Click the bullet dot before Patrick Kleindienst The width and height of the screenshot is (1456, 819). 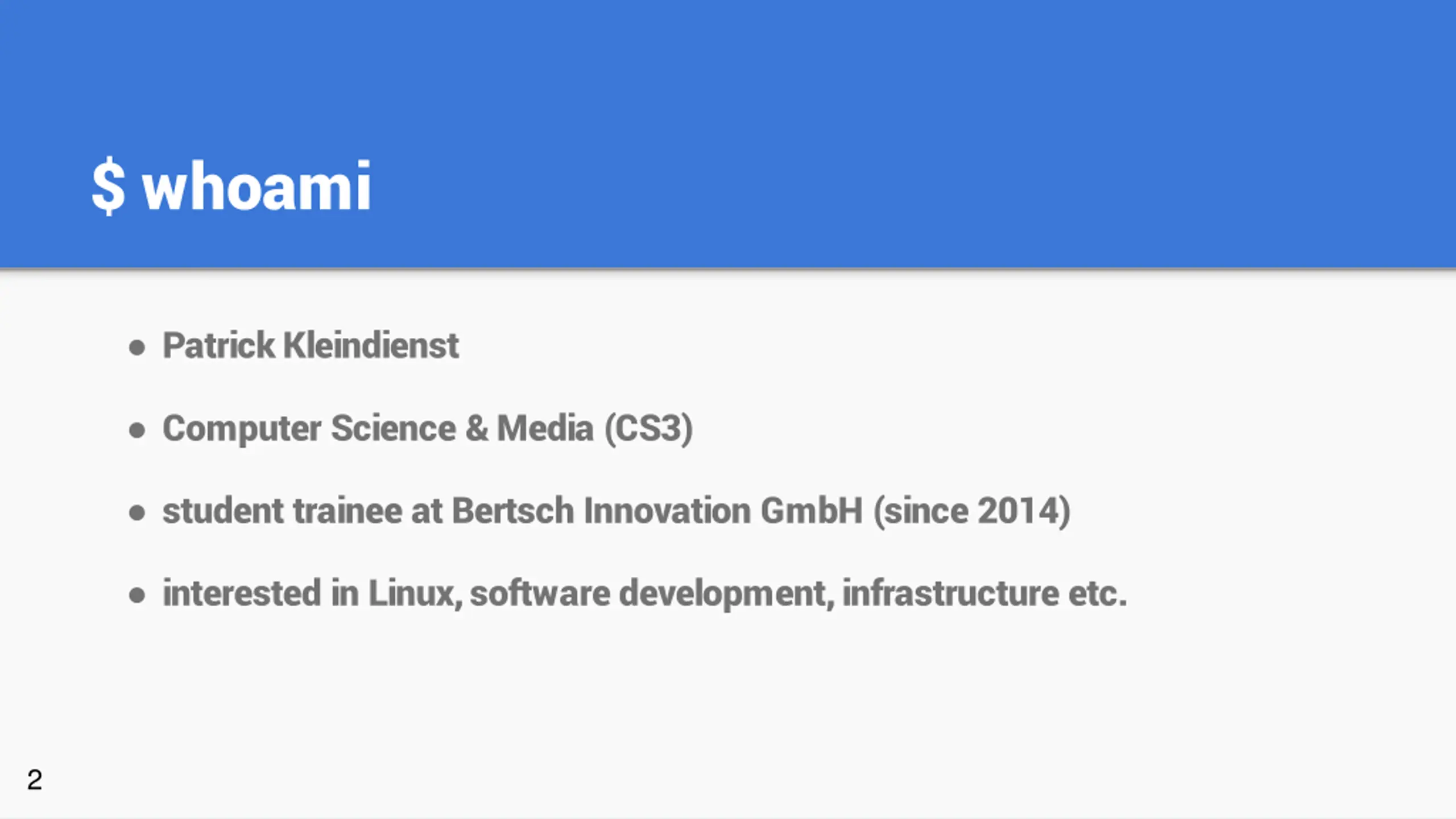point(137,347)
